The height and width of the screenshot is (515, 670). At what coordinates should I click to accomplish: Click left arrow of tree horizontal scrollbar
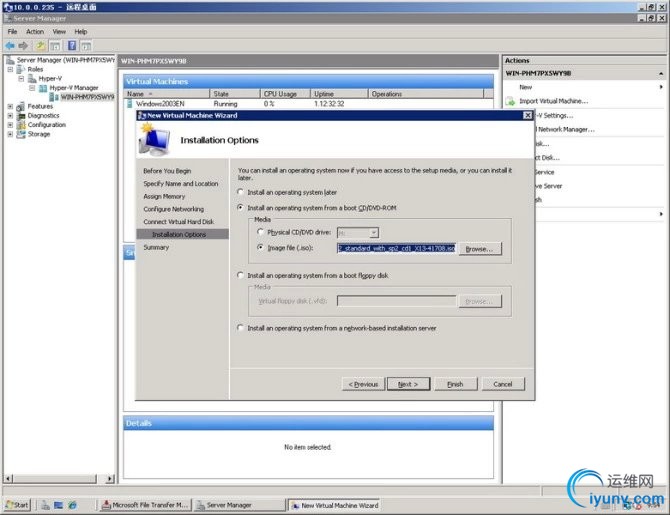tap(9, 479)
